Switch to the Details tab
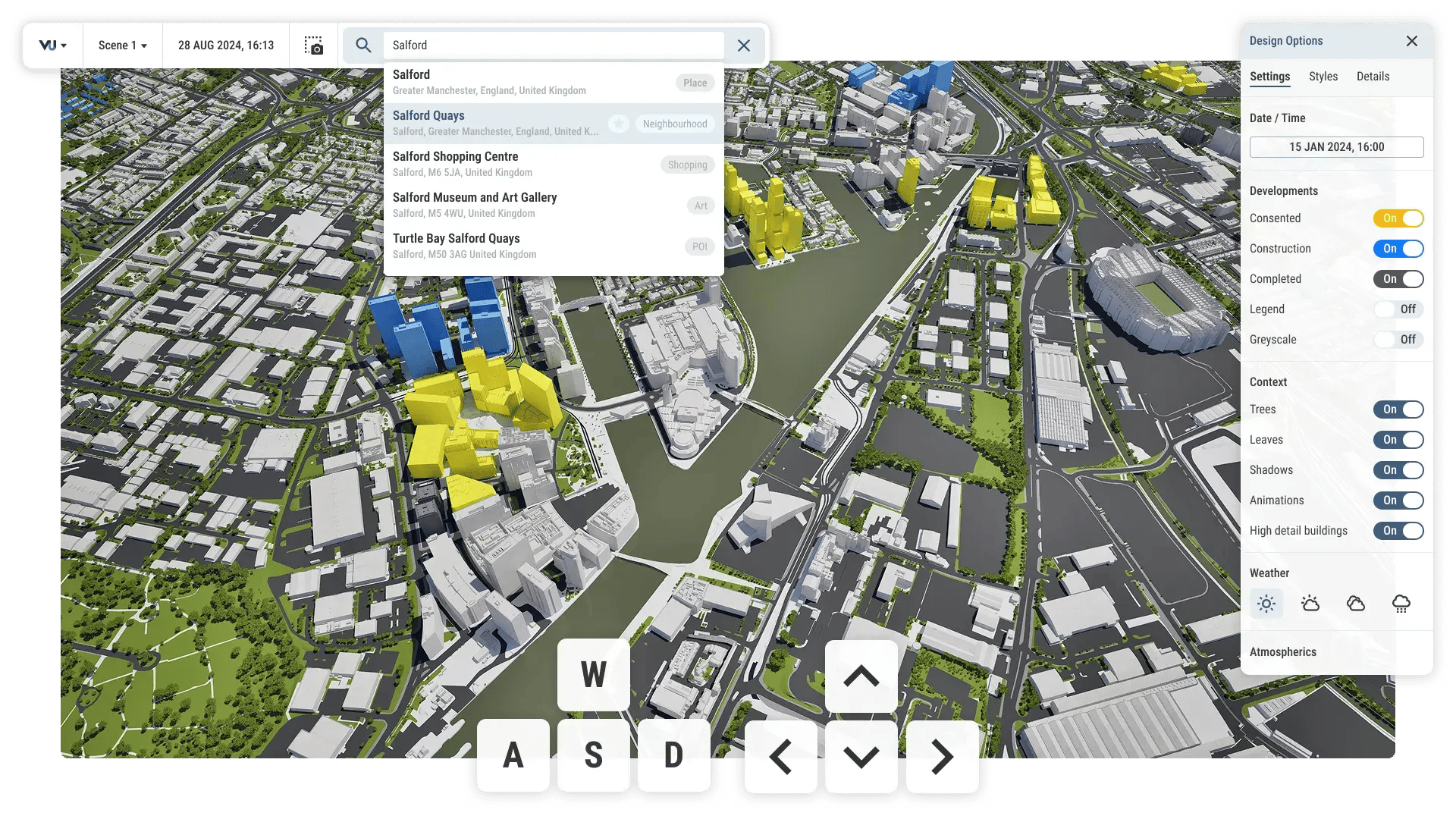The width and height of the screenshot is (1456, 819). [1373, 77]
